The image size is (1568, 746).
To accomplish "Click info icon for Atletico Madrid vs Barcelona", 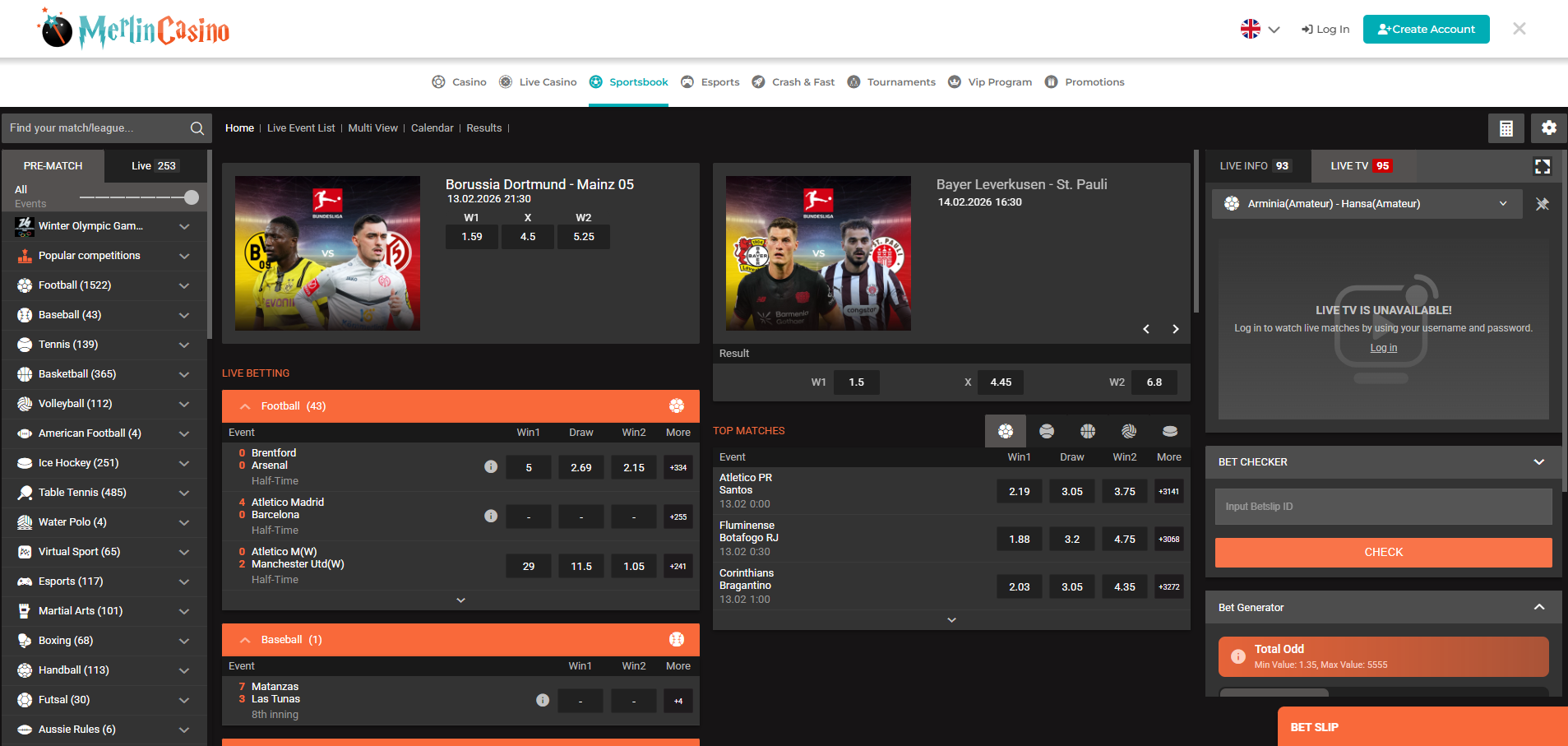I will pyautogui.click(x=491, y=516).
